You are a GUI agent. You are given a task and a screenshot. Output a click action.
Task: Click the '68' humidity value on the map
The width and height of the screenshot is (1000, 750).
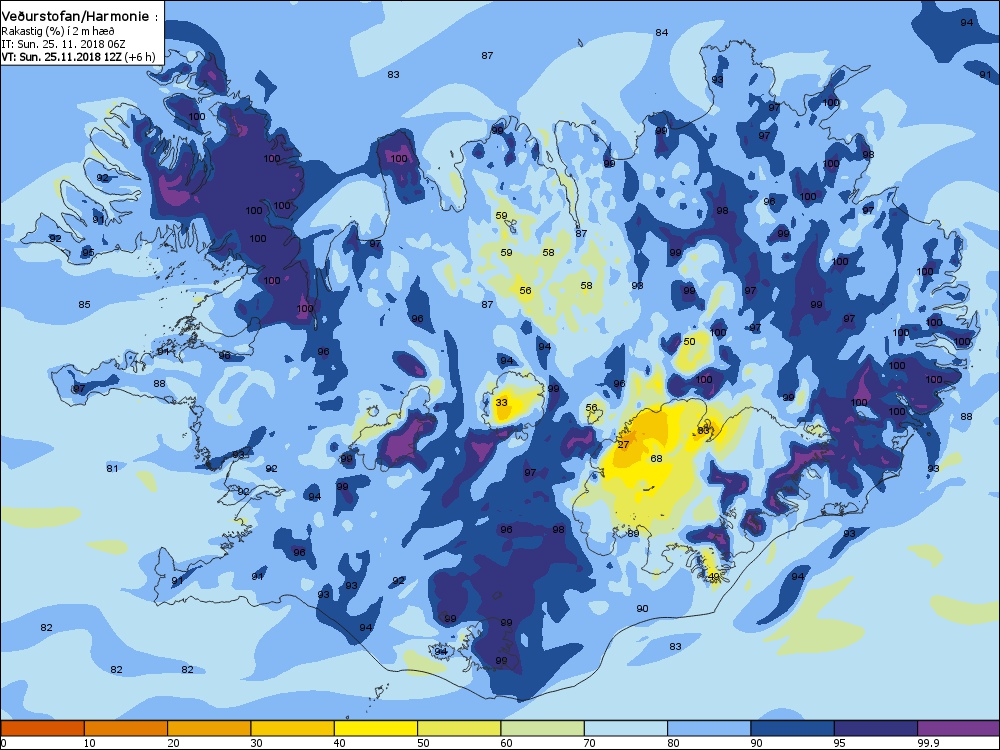pyautogui.click(x=656, y=459)
